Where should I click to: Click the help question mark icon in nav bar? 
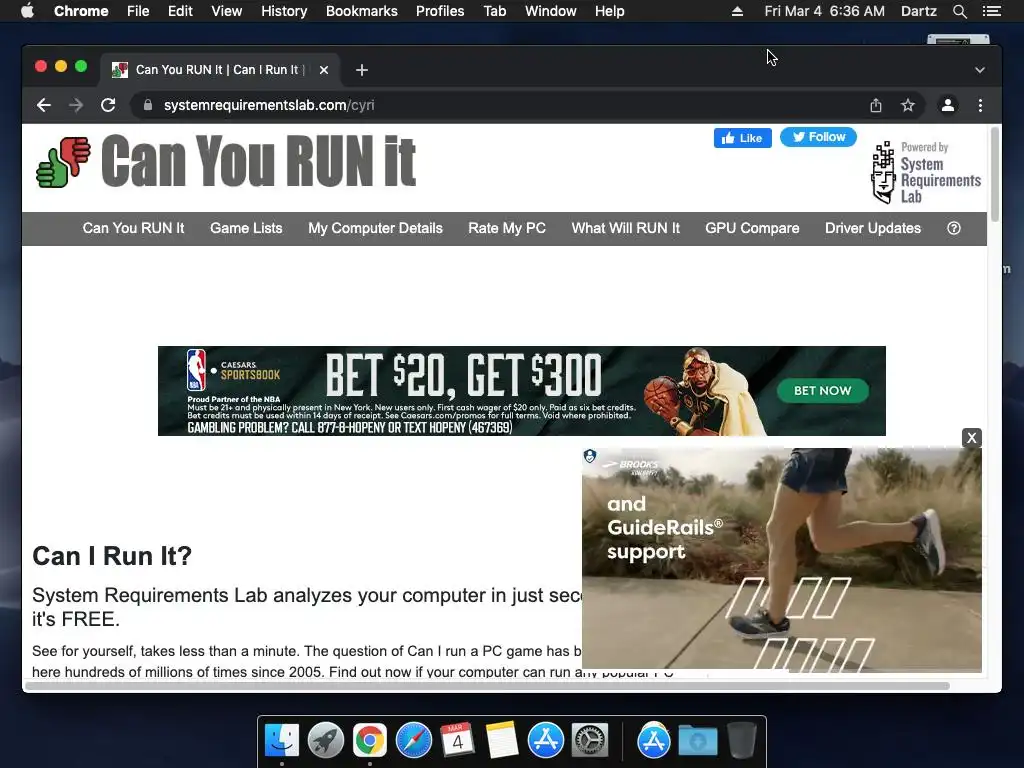(953, 228)
